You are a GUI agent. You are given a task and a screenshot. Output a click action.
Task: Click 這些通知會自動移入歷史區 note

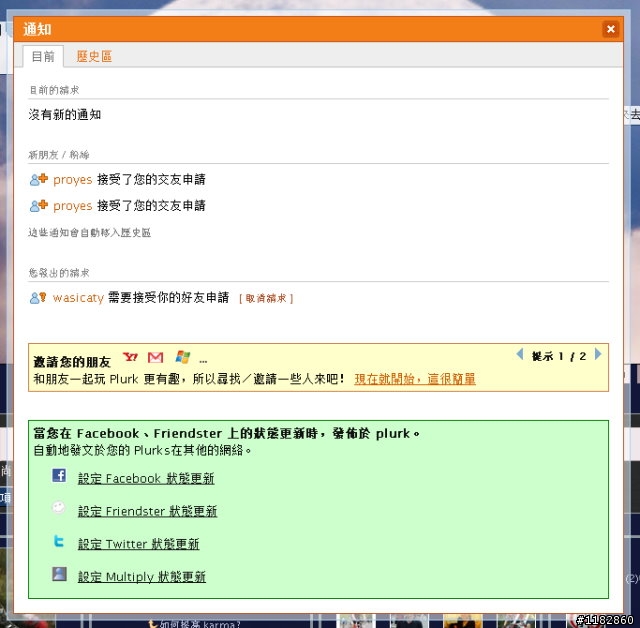tap(89, 233)
